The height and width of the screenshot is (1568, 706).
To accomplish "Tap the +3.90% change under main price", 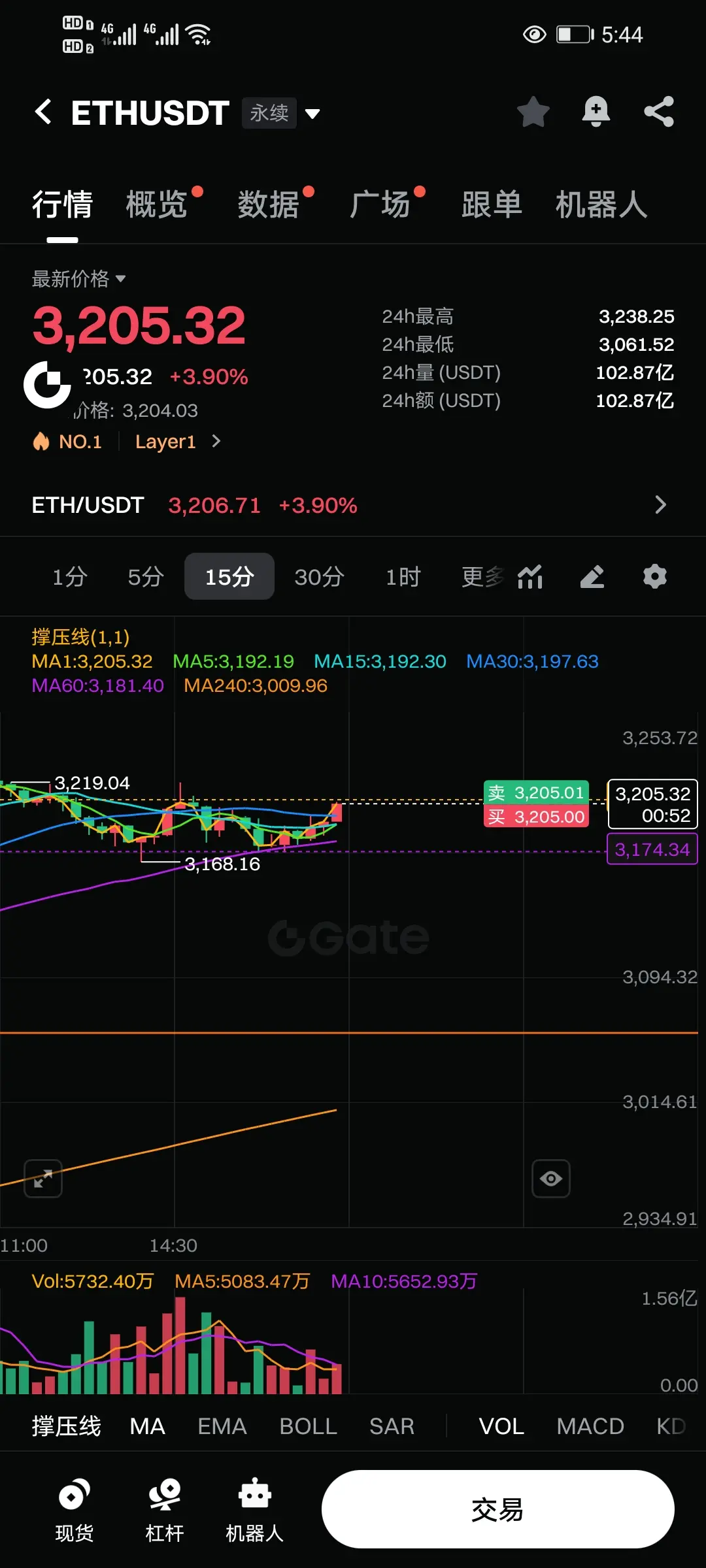I will coord(209,377).
